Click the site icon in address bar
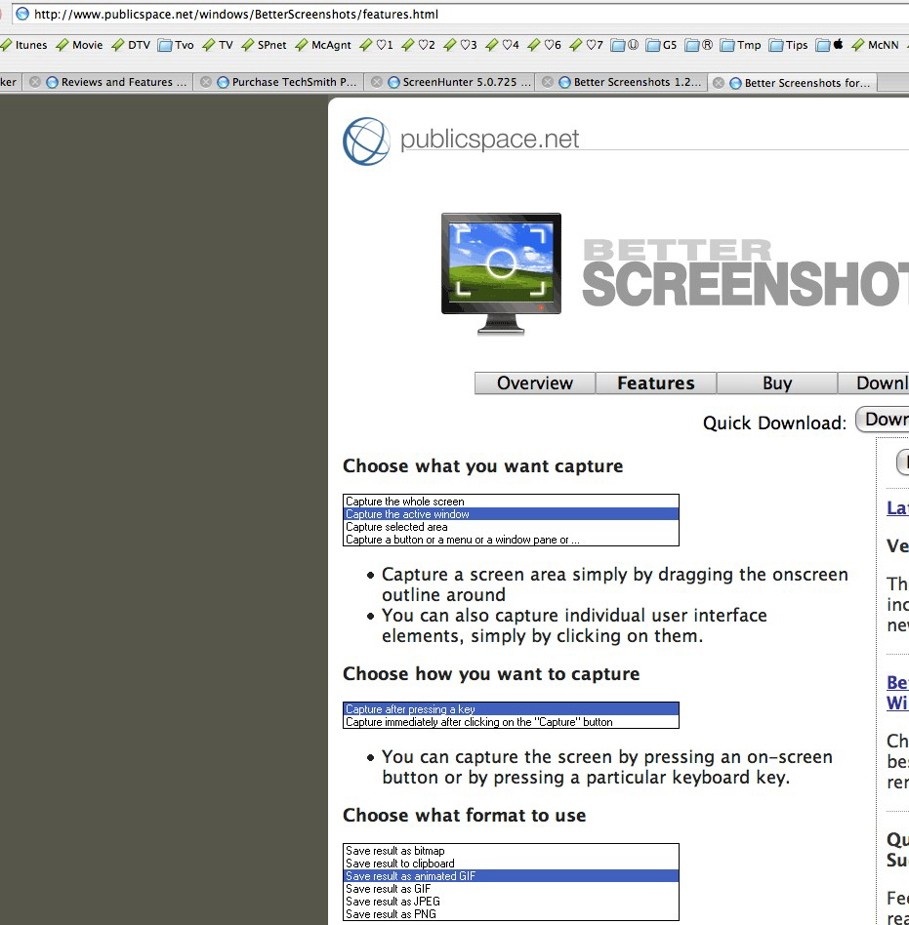 (x=22, y=14)
